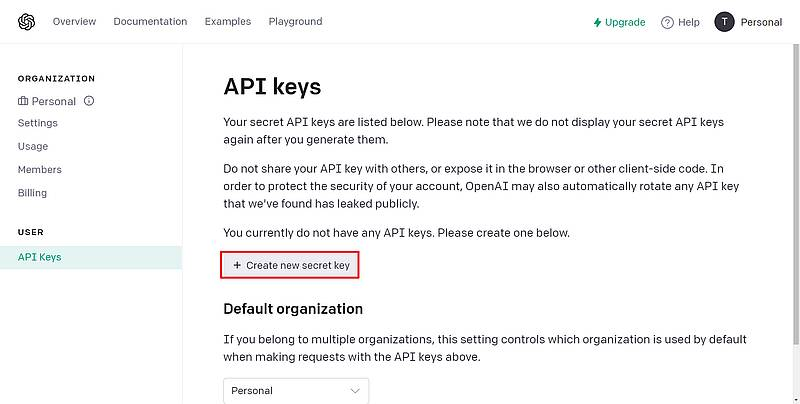Open the Documentation menu item
The image size is (800, 404).
tap(150, 22)
